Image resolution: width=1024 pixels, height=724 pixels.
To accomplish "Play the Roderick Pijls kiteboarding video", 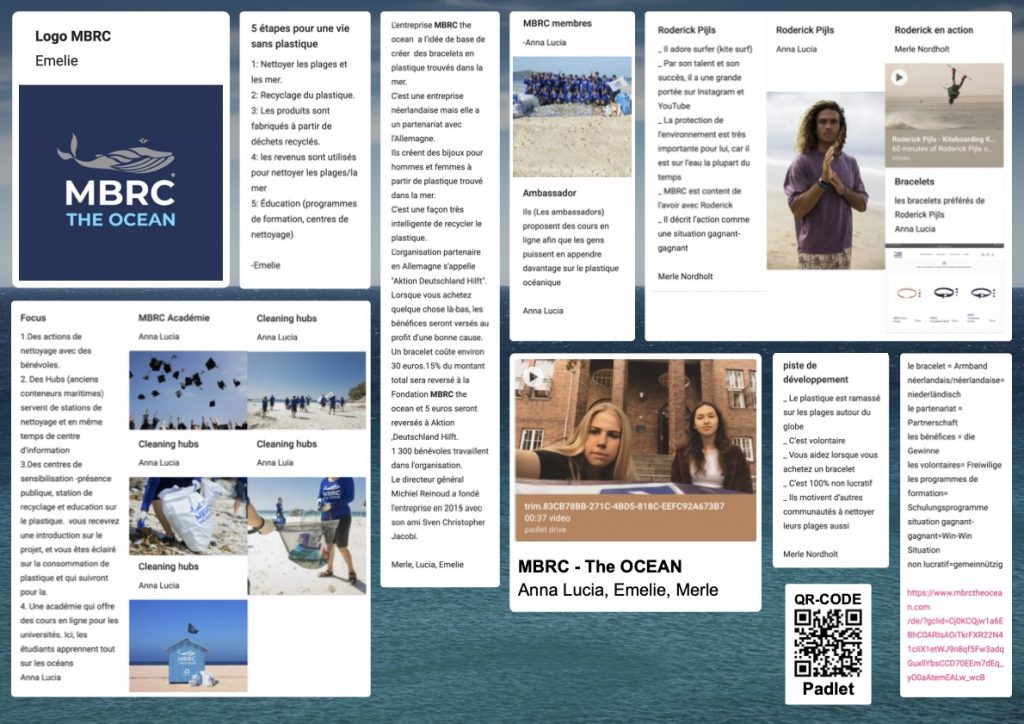I will [x=899, y=78].
